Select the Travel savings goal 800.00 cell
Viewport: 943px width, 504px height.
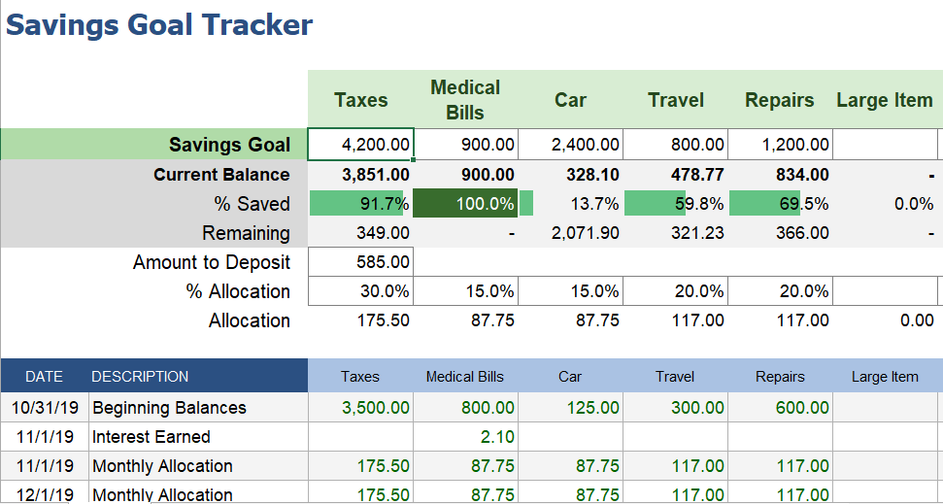(x=675, y=145)
